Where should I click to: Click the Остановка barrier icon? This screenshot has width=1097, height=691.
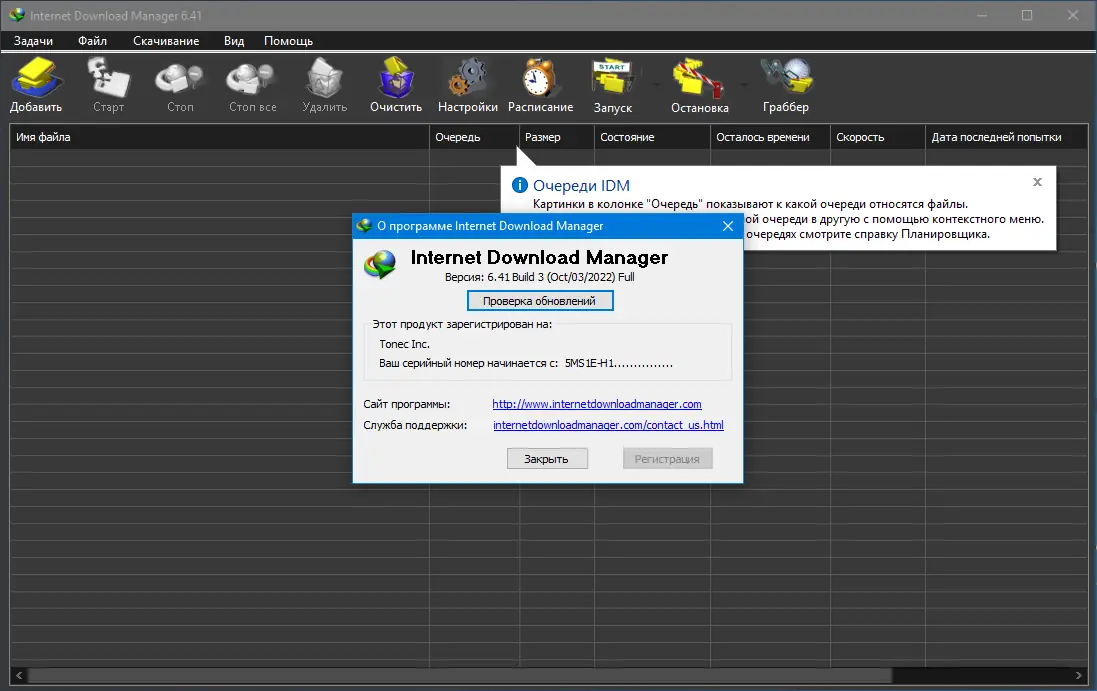(698, 80)
